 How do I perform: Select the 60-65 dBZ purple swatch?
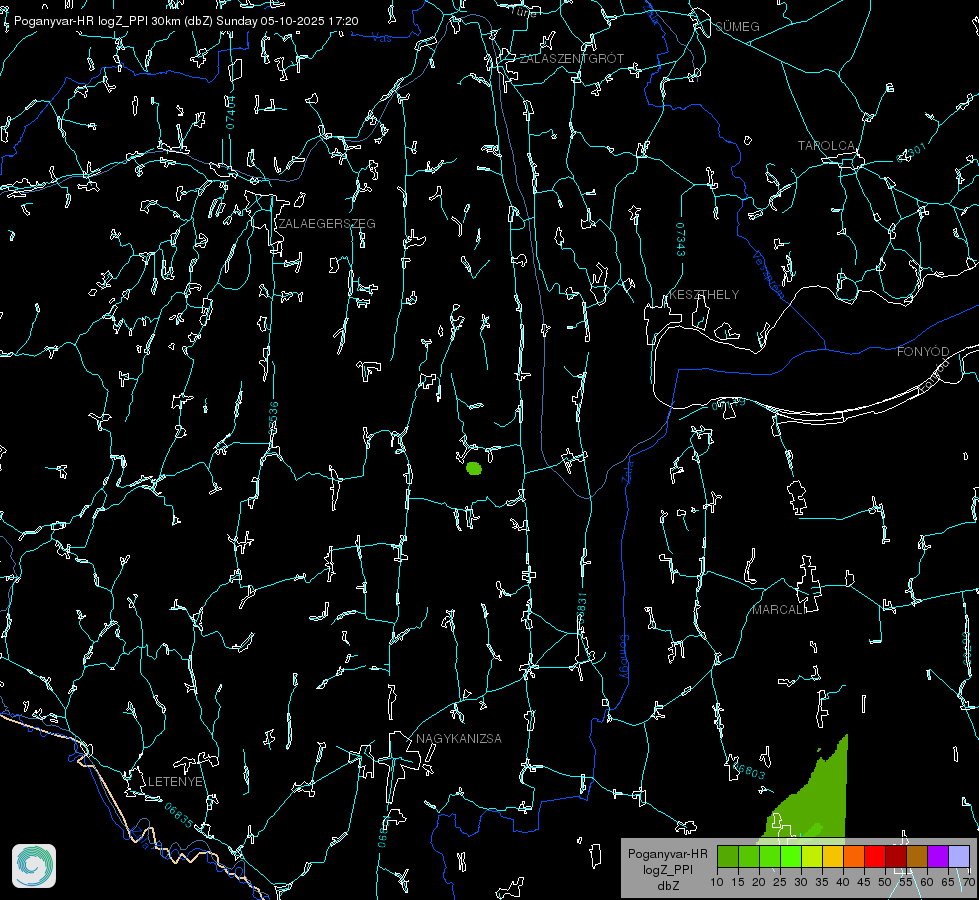point(938,856)
